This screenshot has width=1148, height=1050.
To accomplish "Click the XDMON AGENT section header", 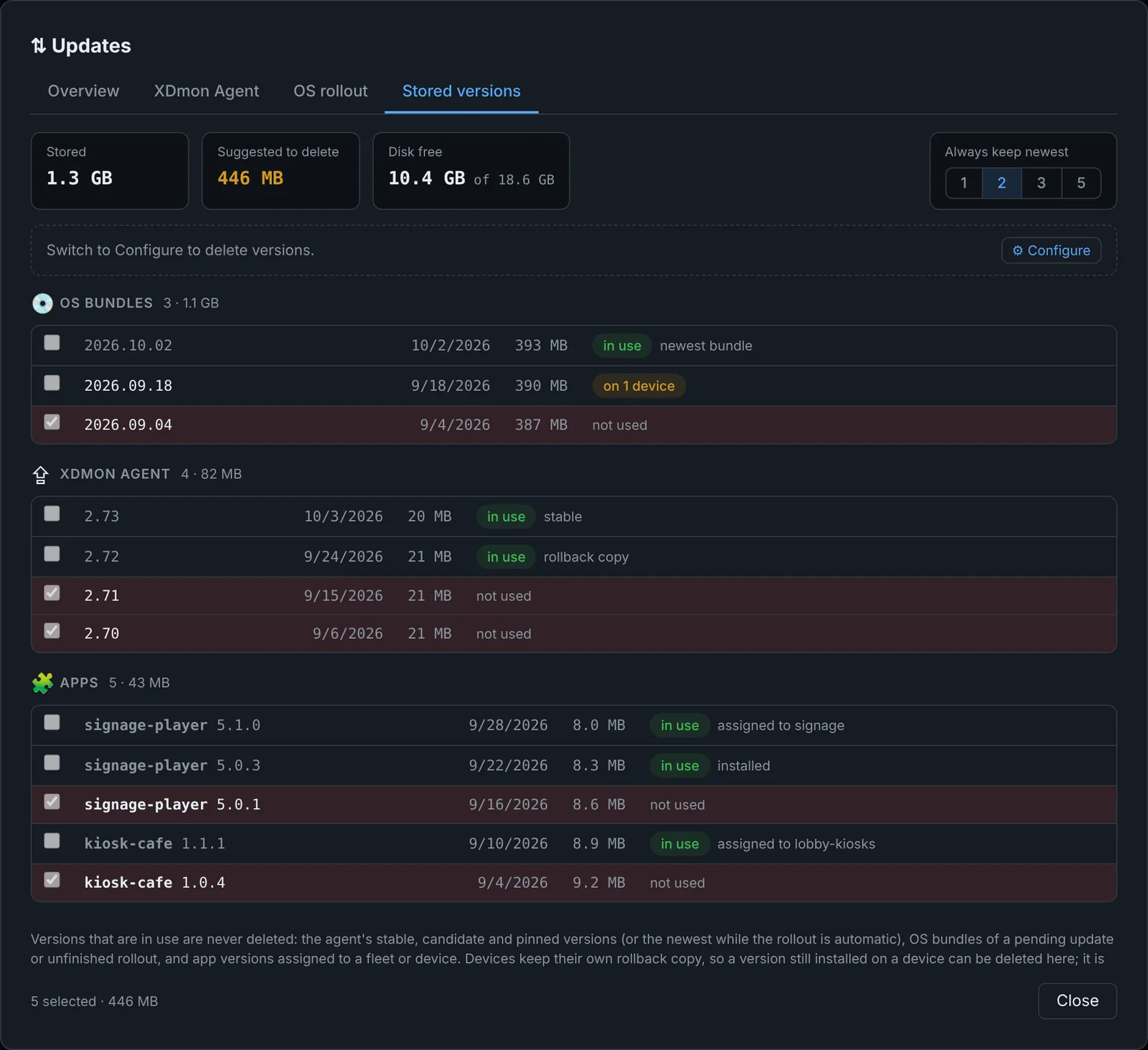I will pos(115,474).
